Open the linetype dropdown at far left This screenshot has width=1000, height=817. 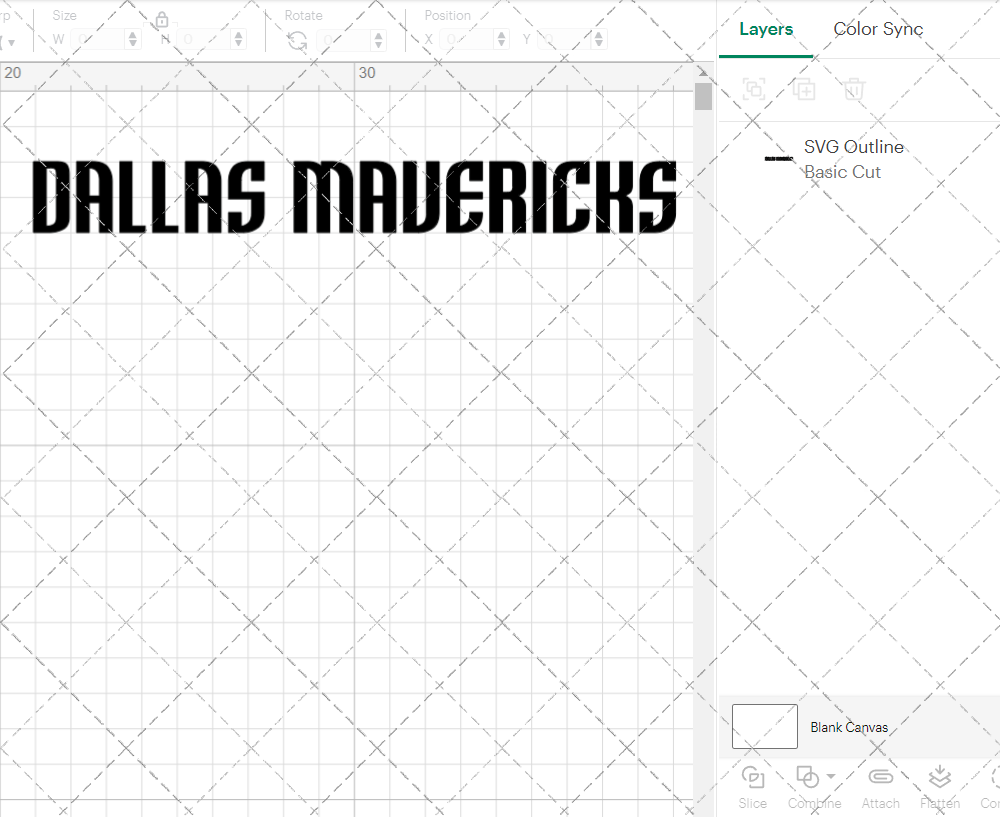point(9,41)
